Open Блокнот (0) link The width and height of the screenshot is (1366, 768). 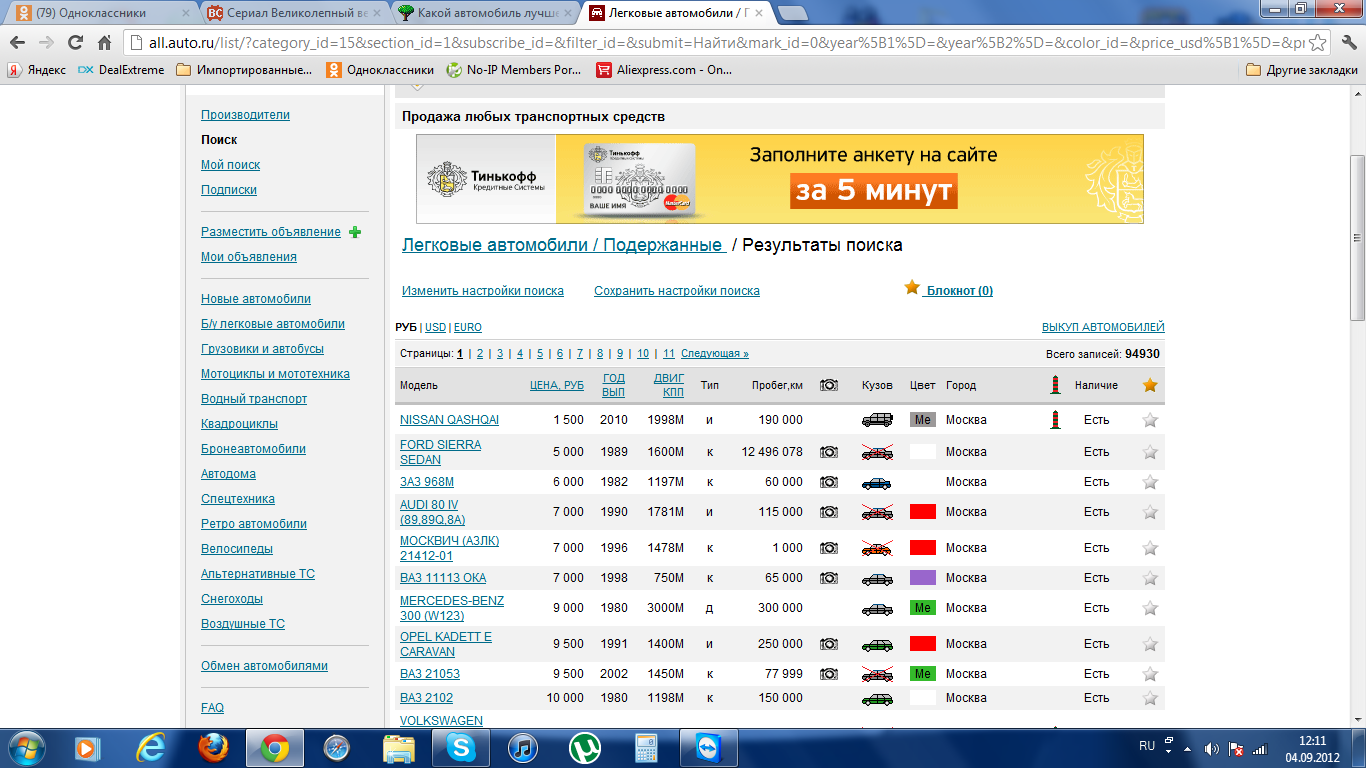pos(959,291)
